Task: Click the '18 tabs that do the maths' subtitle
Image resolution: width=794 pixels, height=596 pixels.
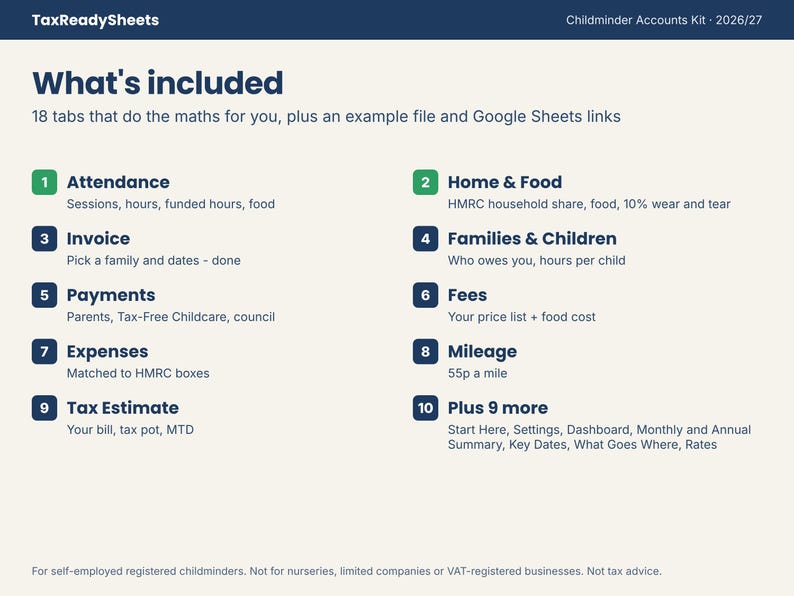Action: (326, 116)
